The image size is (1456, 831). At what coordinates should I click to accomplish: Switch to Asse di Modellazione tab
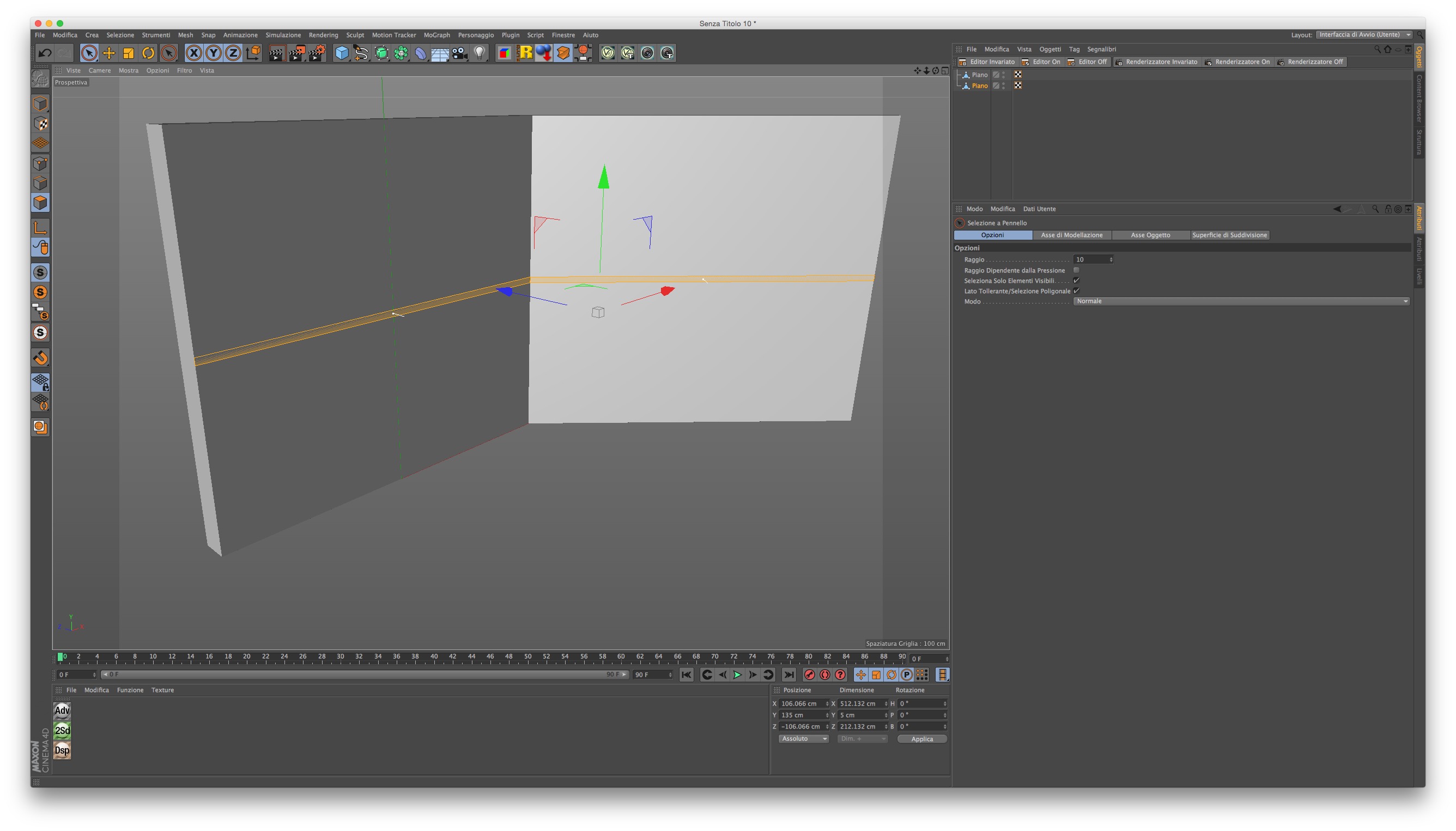[1071, 235]
